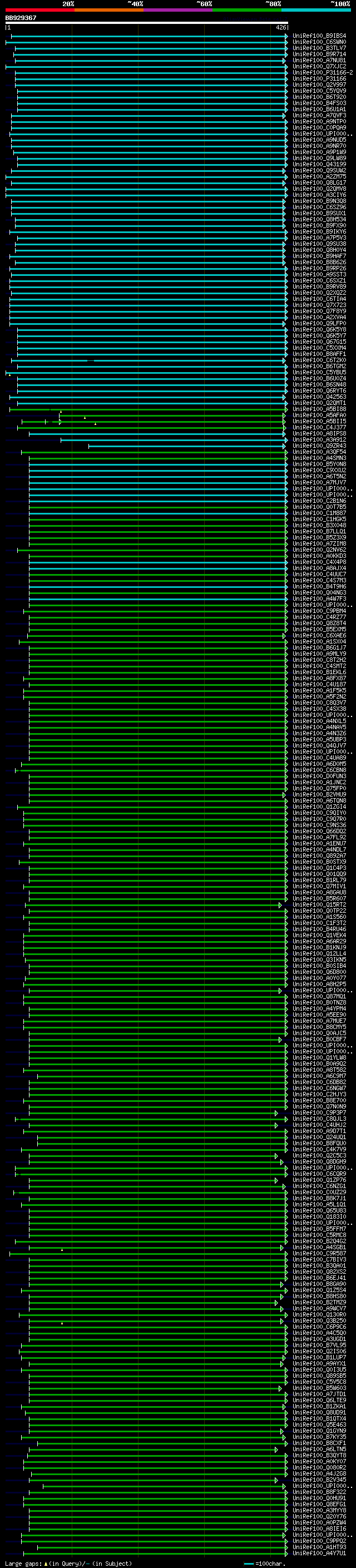Select the query ID BB929367 label

[x=21, y=18]
